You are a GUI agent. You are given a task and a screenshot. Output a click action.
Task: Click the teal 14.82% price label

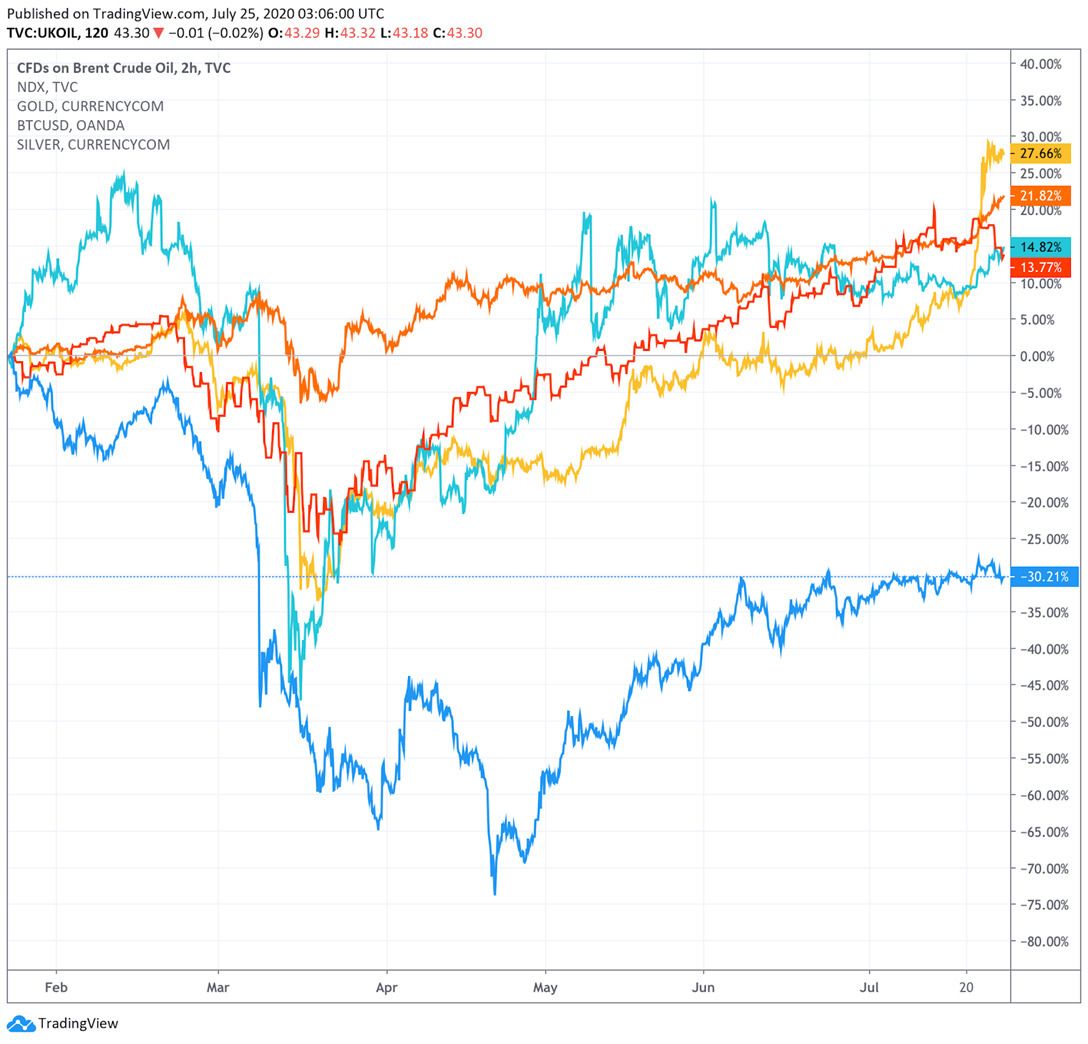click(x=1045, y=247)
